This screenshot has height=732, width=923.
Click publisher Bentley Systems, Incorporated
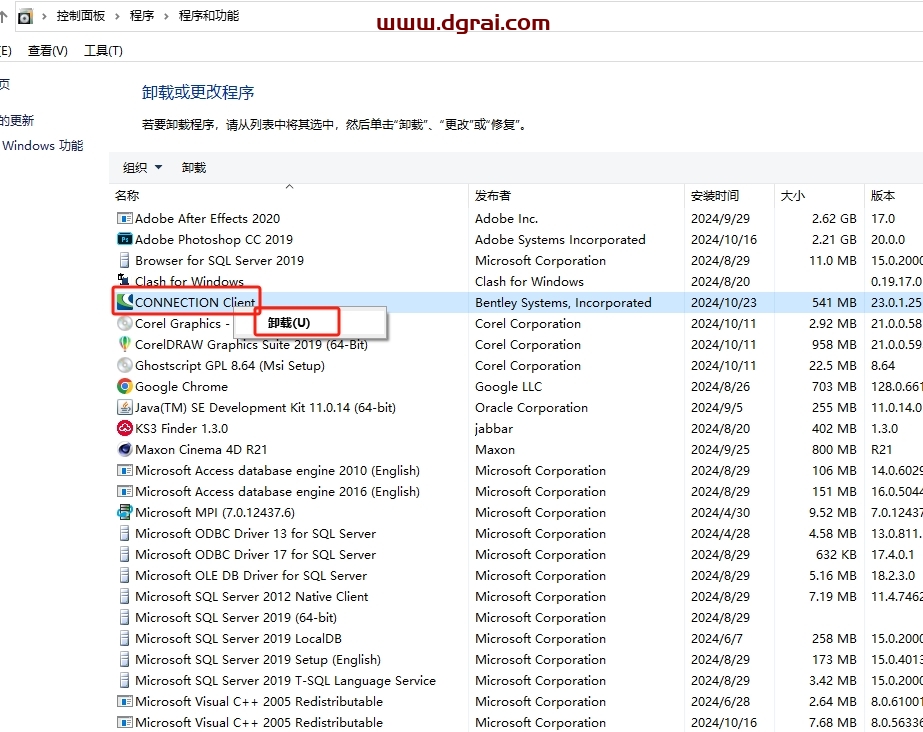point(563,302)
